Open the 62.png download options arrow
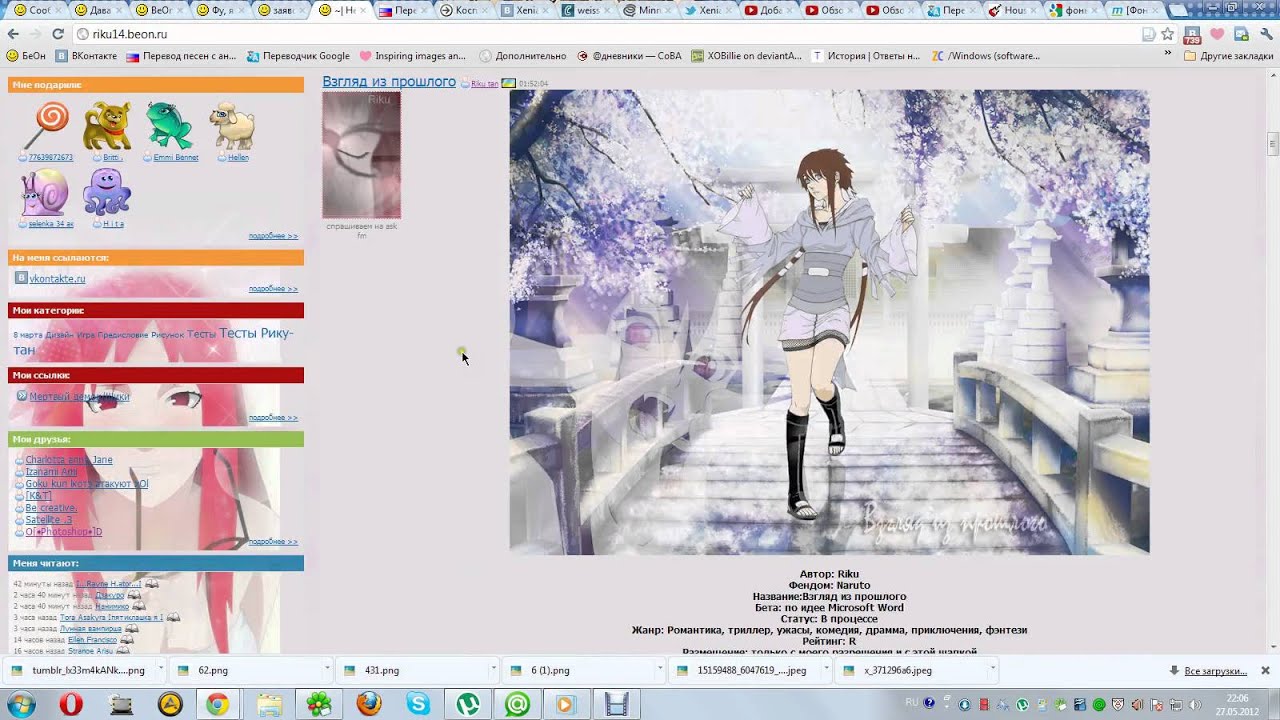The width and height of the screenshot is (1280, 720). [327, 670]
